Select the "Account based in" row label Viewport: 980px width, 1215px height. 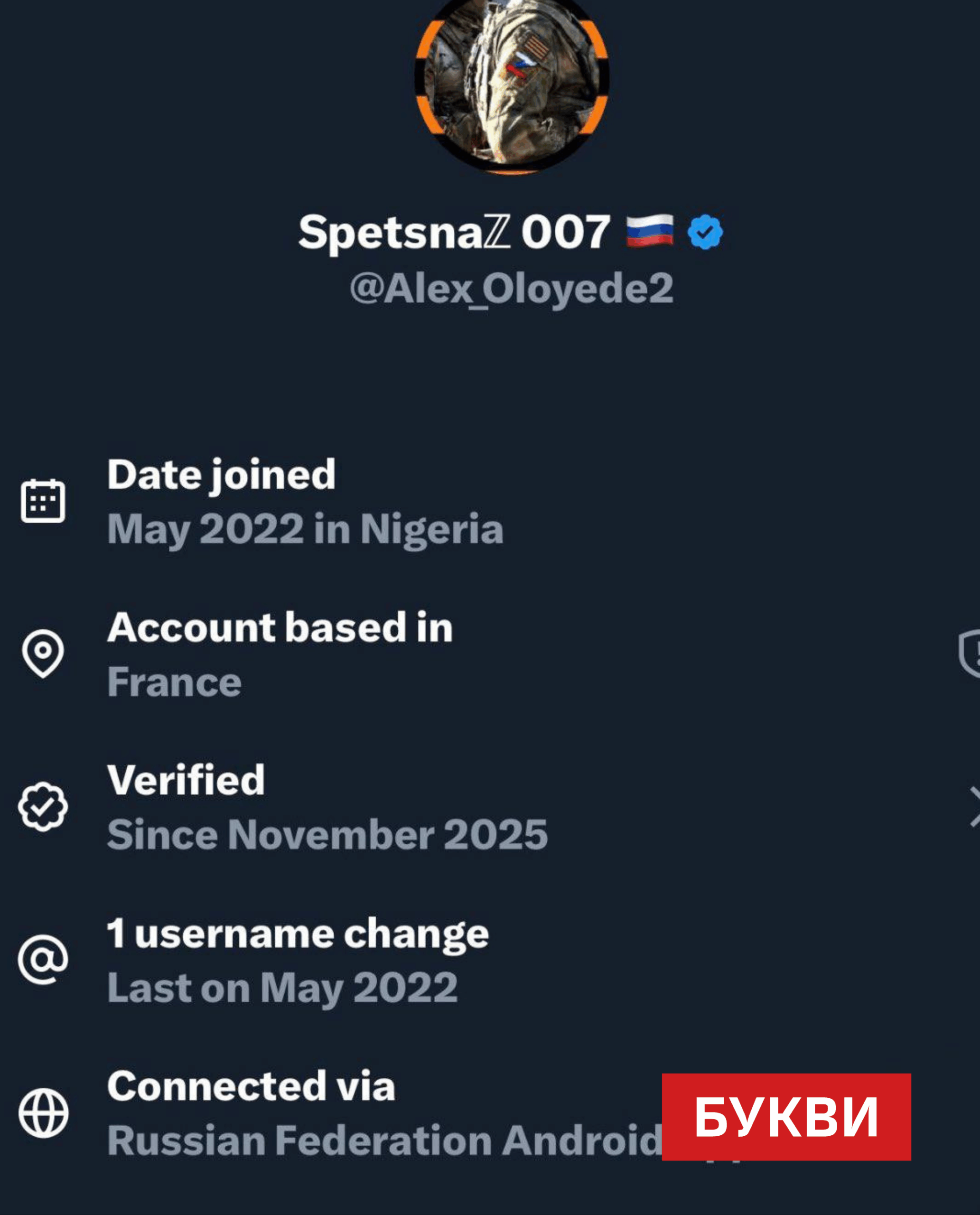(280, 627)
